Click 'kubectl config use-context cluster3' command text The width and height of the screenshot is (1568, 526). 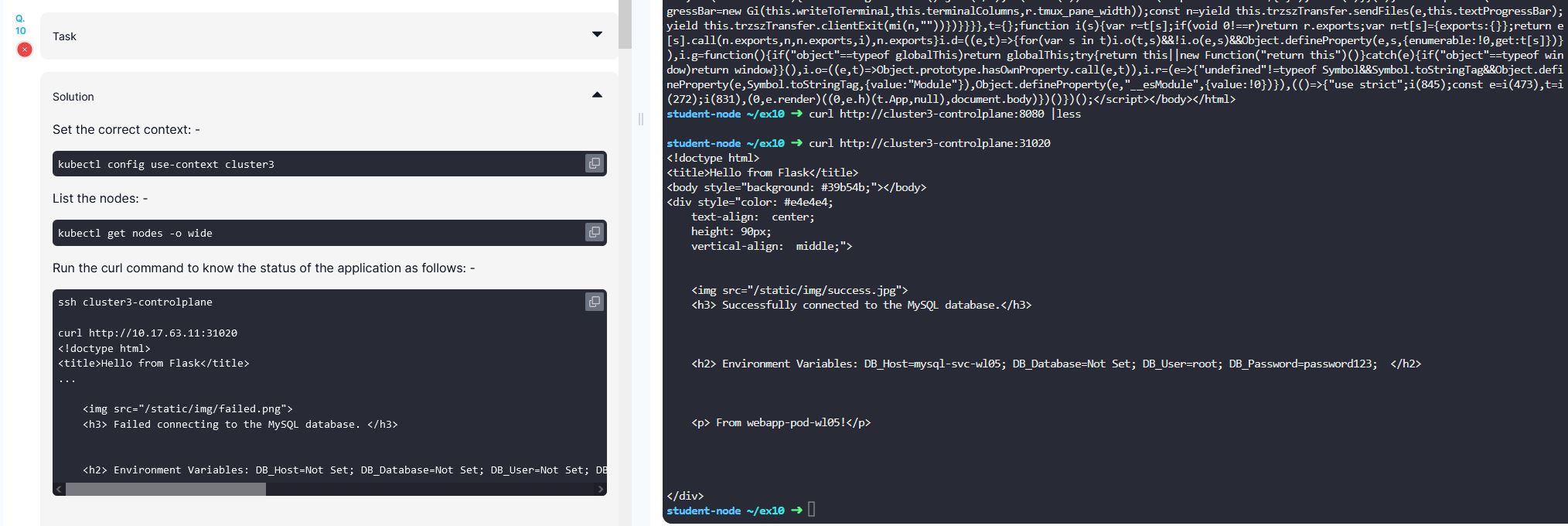(x=166, y=164)
